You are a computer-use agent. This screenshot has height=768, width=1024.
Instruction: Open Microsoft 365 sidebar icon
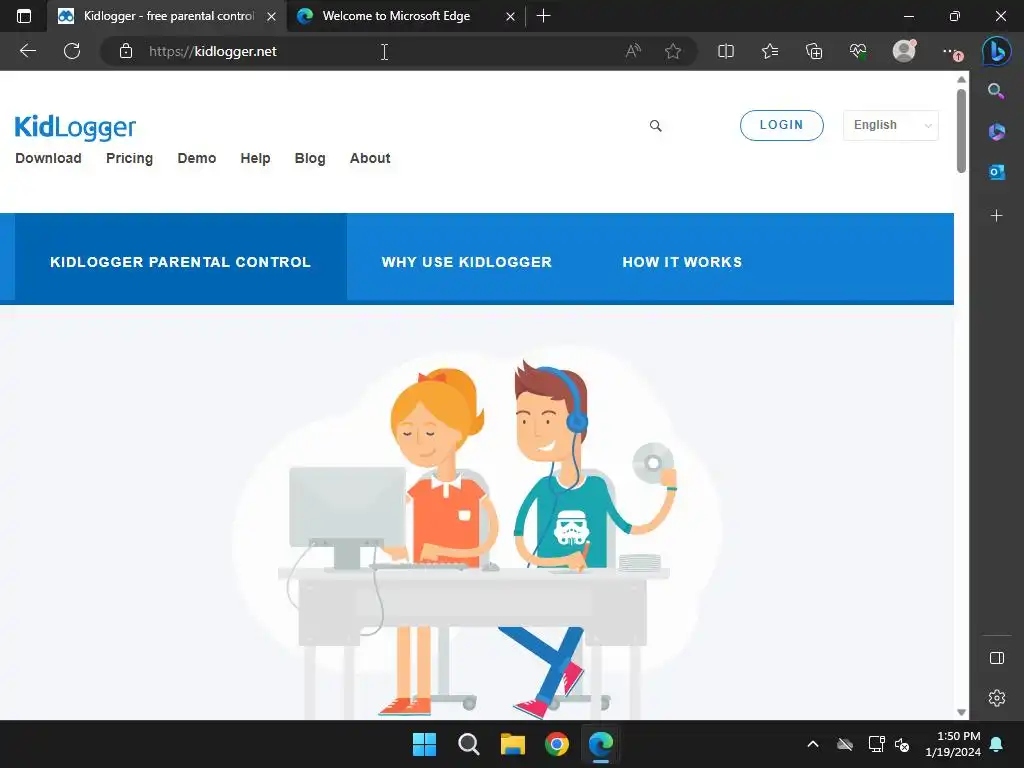997,131
